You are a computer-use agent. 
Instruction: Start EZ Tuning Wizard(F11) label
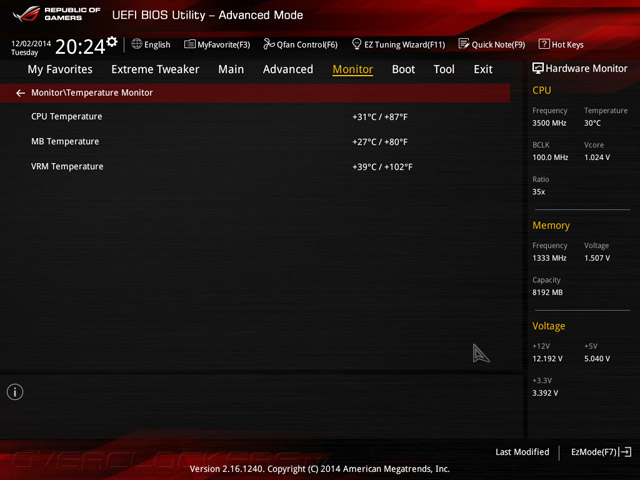coord(404,44)
